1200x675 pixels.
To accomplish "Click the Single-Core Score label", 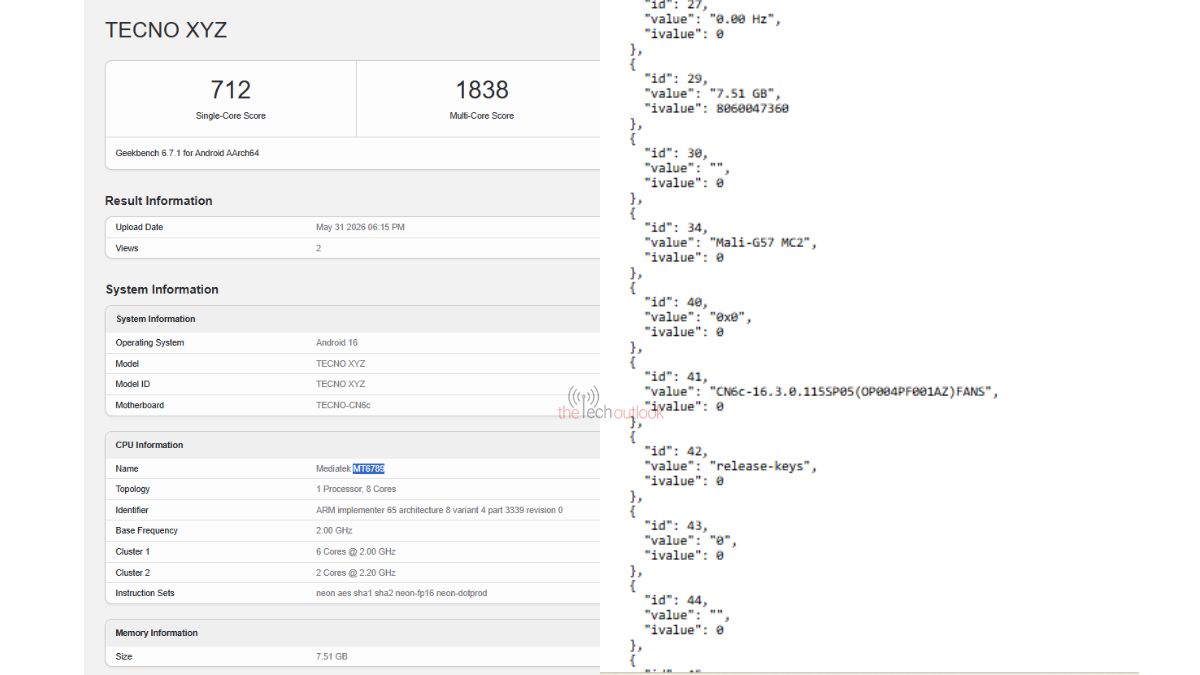I will point(230,116).
